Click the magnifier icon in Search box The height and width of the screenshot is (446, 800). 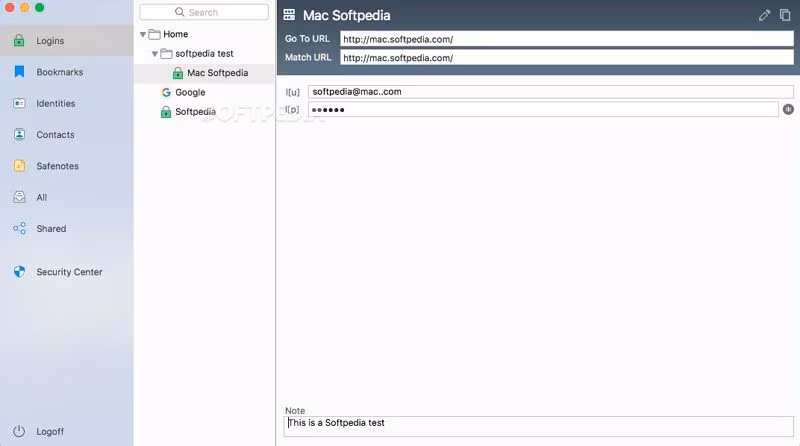(180, 12)
